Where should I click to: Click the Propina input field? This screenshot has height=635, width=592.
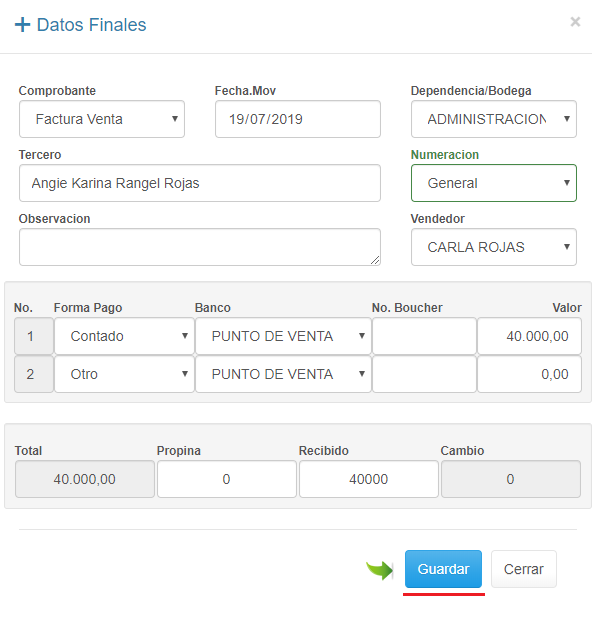[227, 479]
